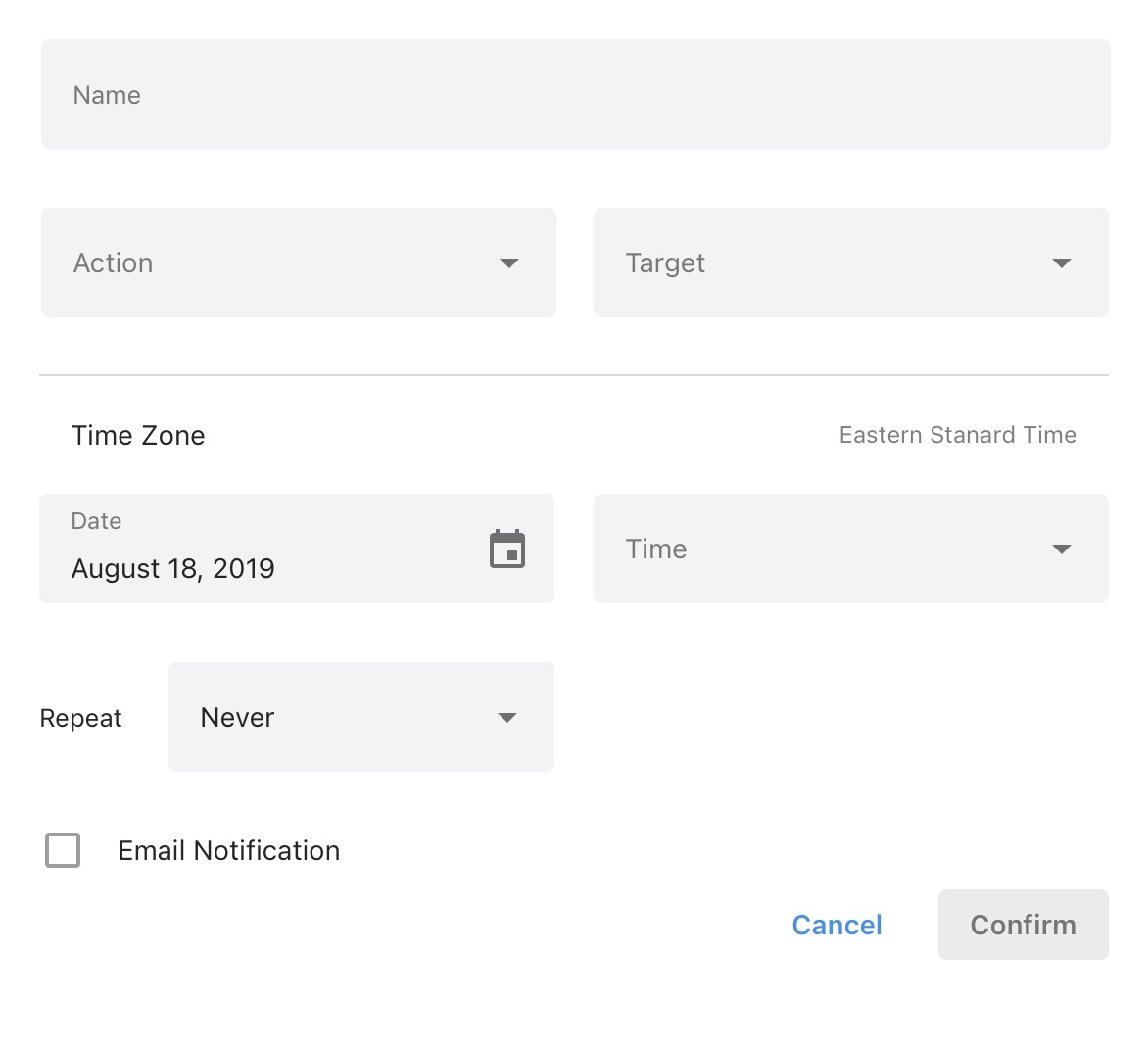Click the Name input field
The width and height of the screenshot is (1148, 1050).
tap(575, 94)
